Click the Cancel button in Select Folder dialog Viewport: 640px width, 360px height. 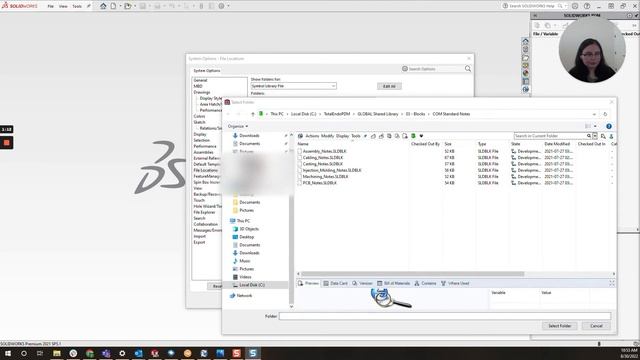[x=596, y=326]
